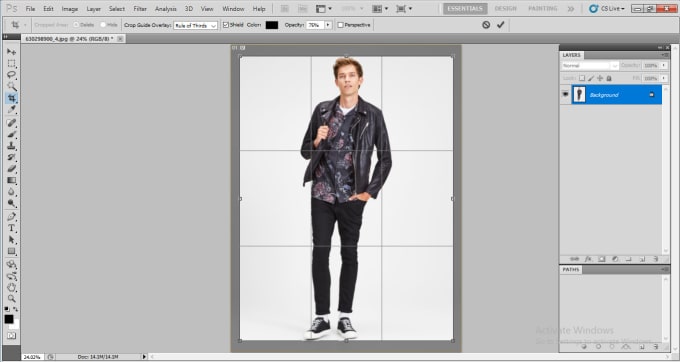Enable the Perspective checkbox

coord(340,25)
